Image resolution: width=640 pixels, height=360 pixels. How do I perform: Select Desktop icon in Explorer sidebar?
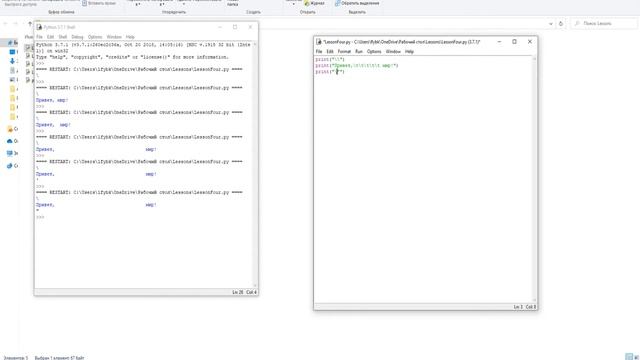pos(12,52)
